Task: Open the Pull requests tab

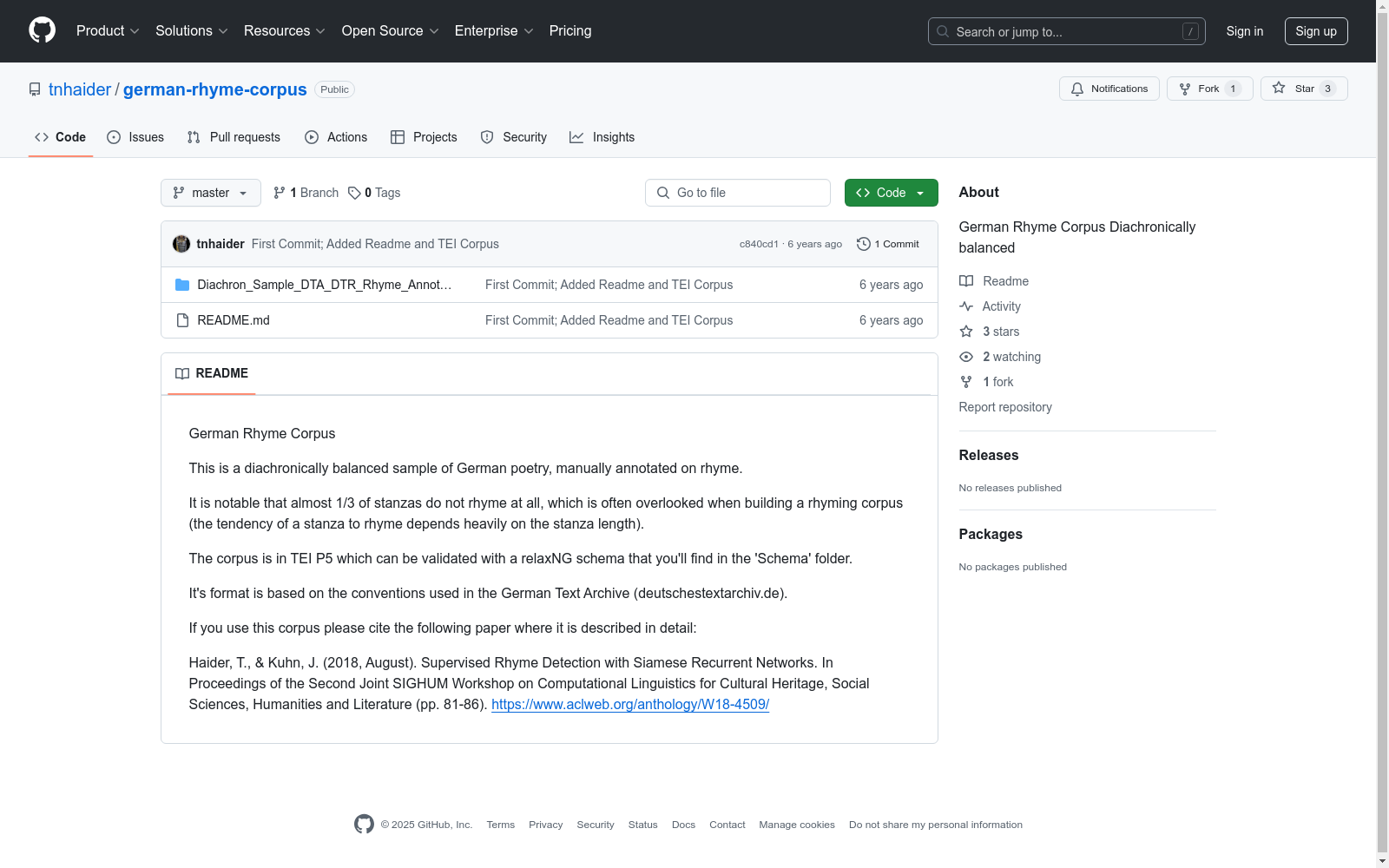Action: [234, 137]
